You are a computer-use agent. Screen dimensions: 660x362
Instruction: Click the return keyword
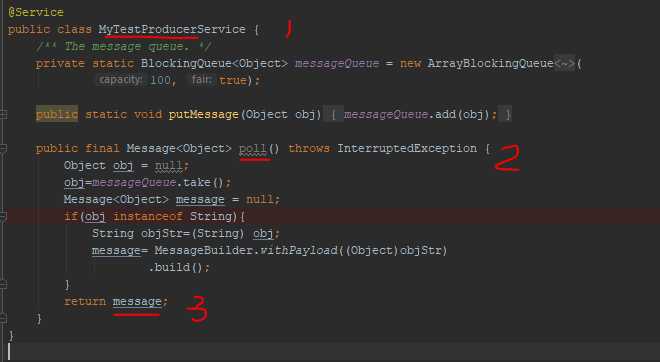(x=85, y=301)
